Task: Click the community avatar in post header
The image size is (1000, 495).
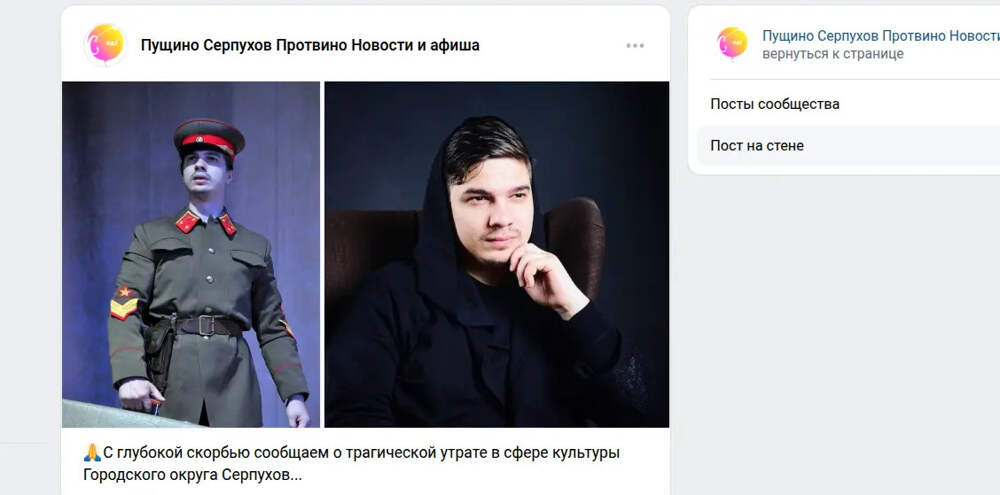Action: [105, 45]
